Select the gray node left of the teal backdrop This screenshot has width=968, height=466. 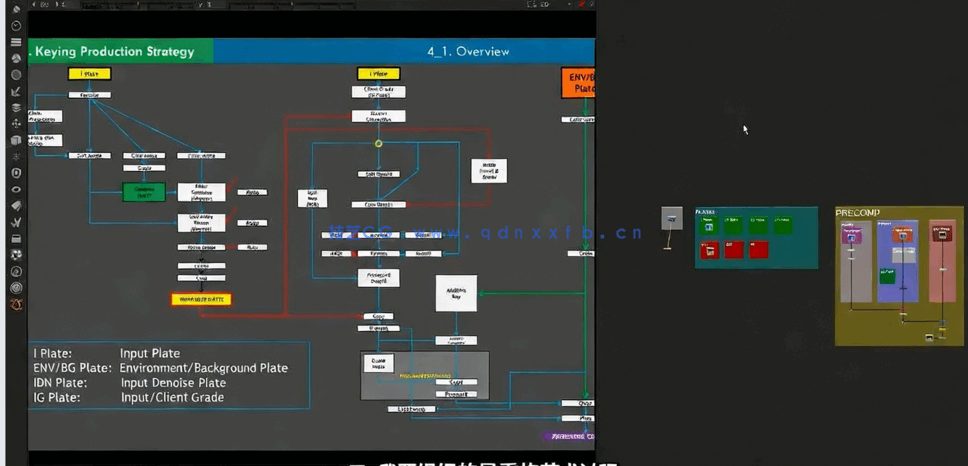pos(672,218)
